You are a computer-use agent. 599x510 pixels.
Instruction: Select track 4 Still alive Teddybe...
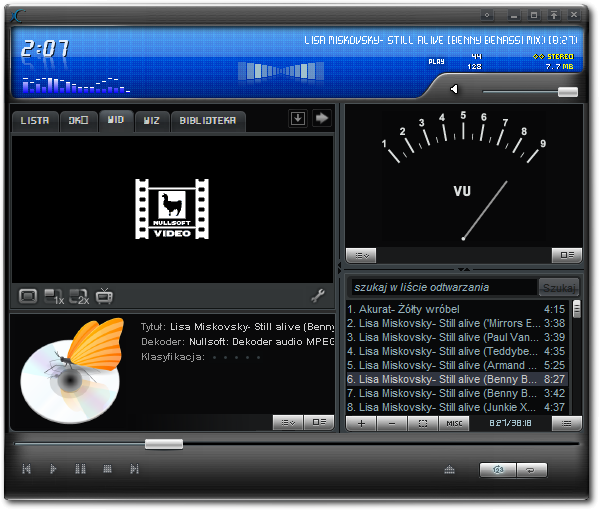click(457, 351)
